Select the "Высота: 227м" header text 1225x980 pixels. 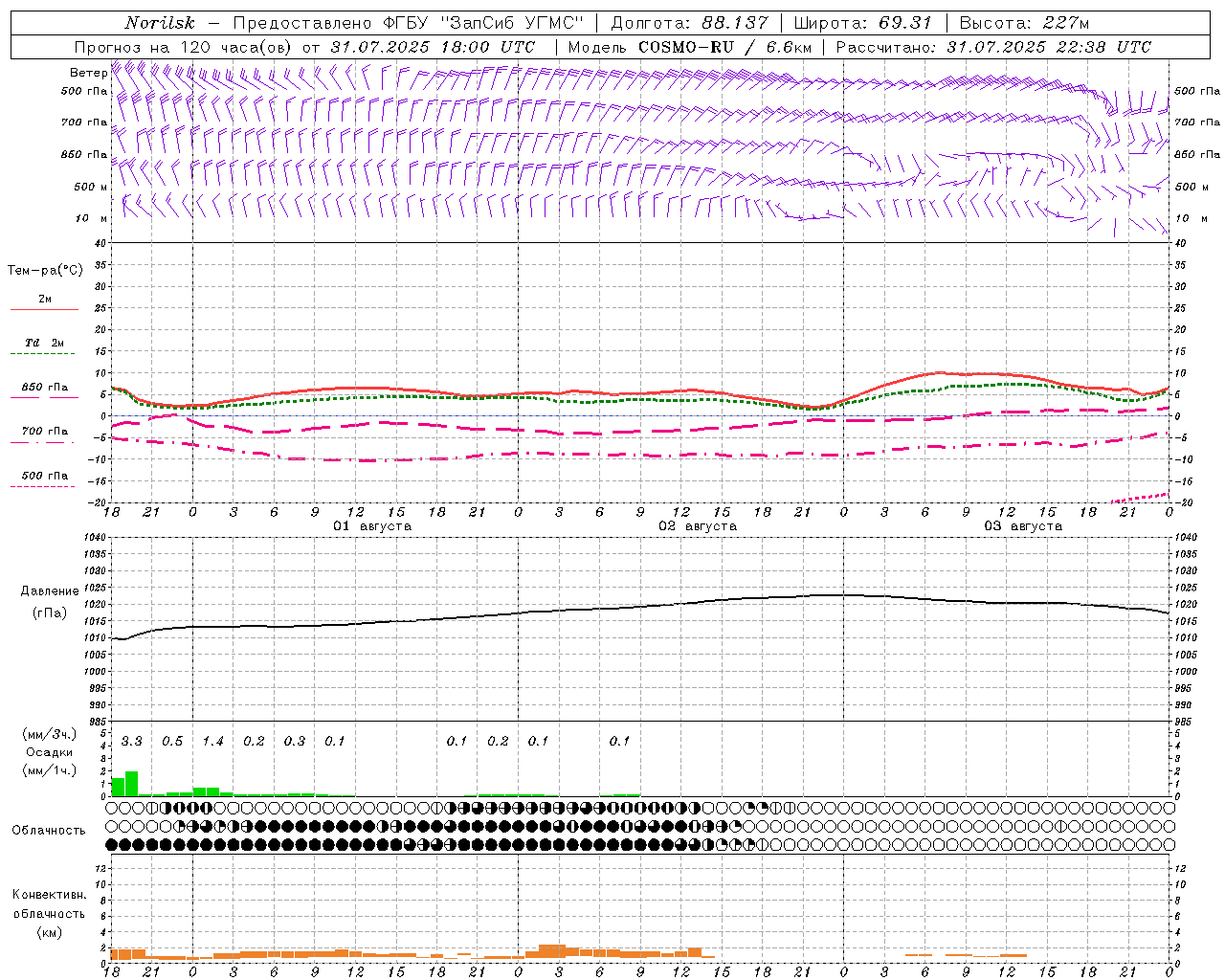point(1024,23)
